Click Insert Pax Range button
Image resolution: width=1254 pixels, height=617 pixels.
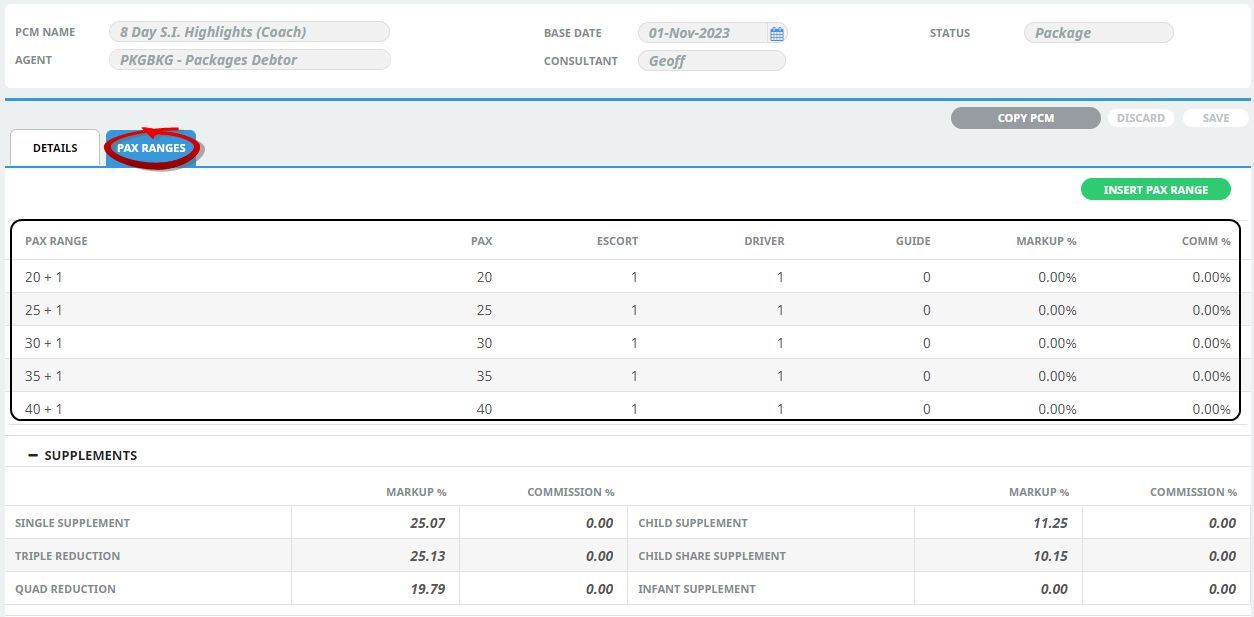(x=1156, y=189)
